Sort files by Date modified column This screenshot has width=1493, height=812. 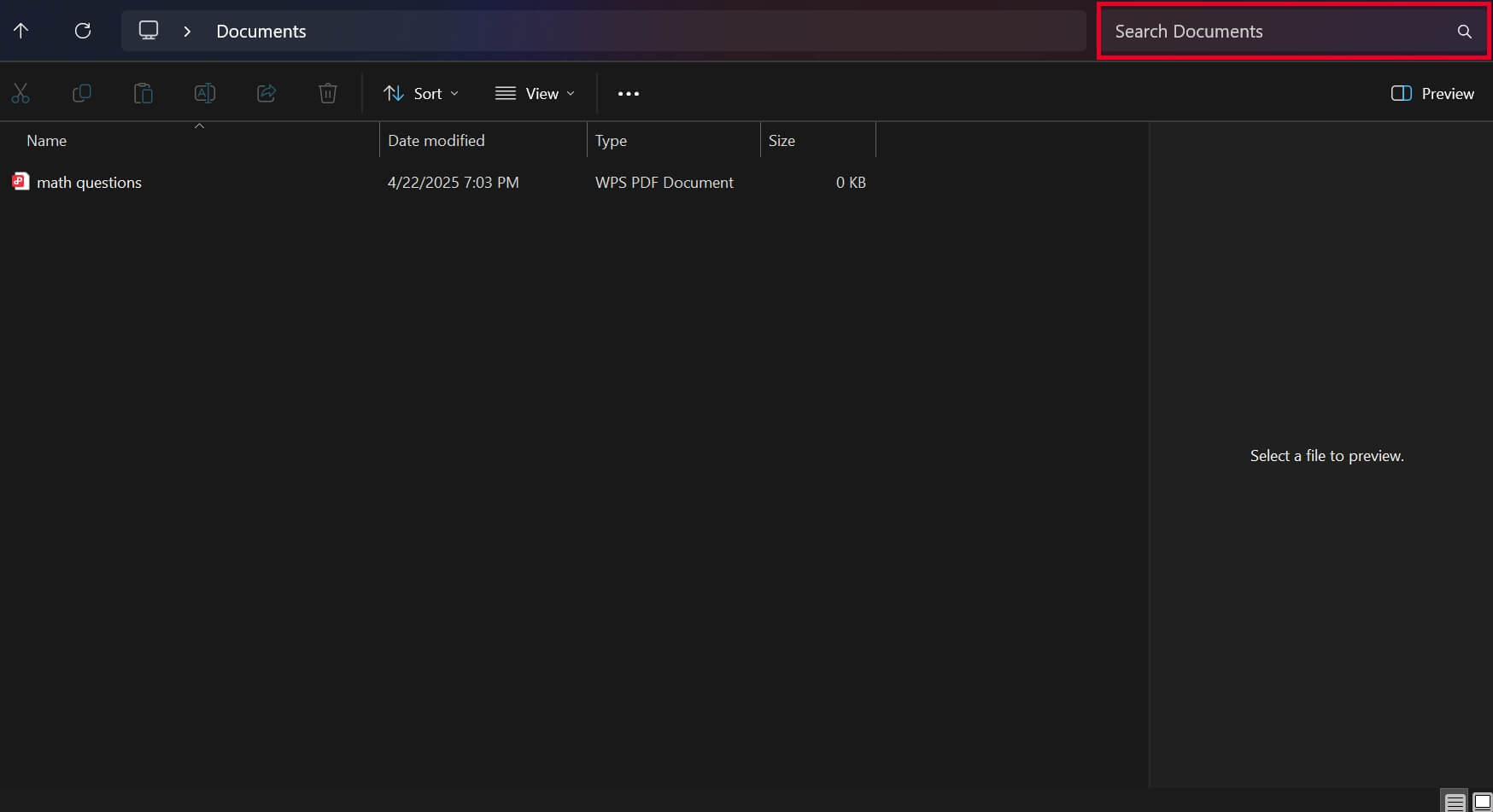tap(436, 140)
